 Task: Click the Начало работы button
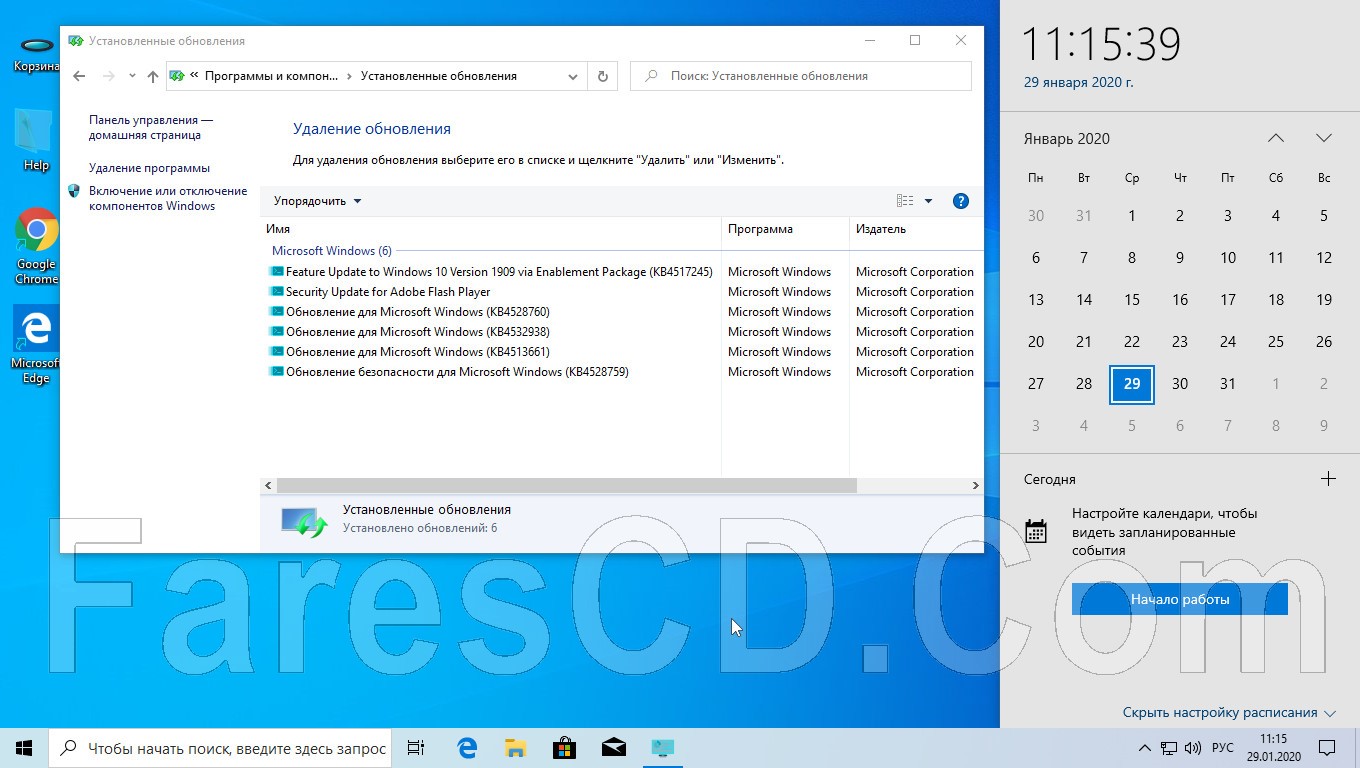1180,599
